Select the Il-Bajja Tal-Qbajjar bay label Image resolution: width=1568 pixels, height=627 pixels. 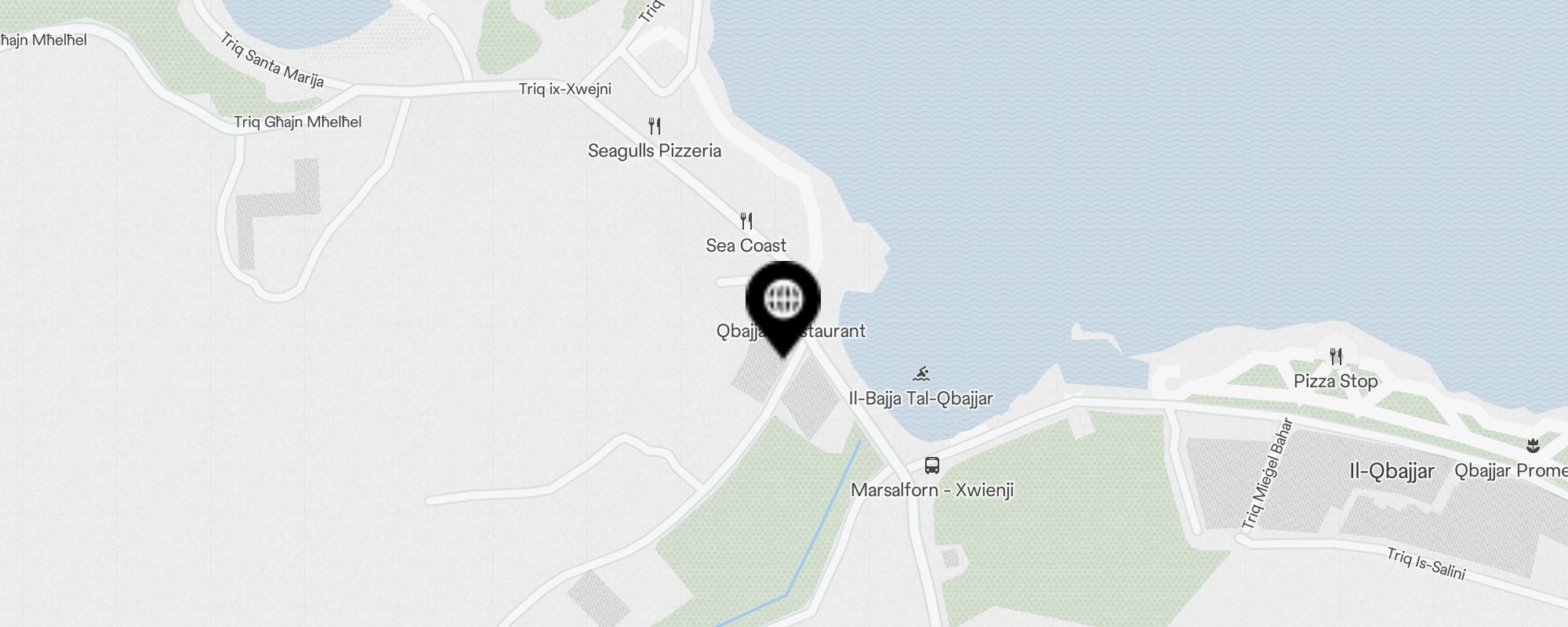(x=921, y=398)
